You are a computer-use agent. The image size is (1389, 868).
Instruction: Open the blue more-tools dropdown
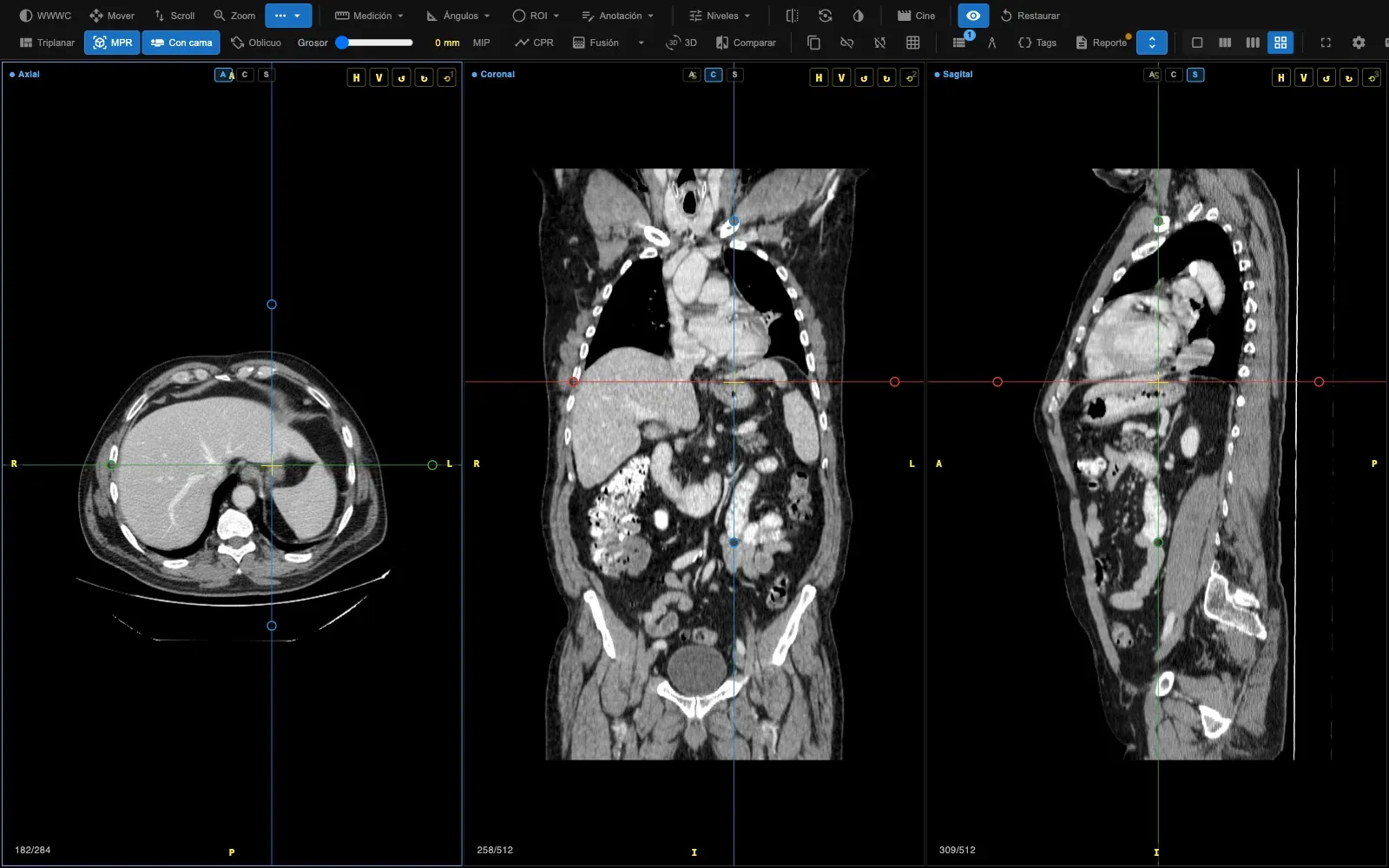point(288,16)
